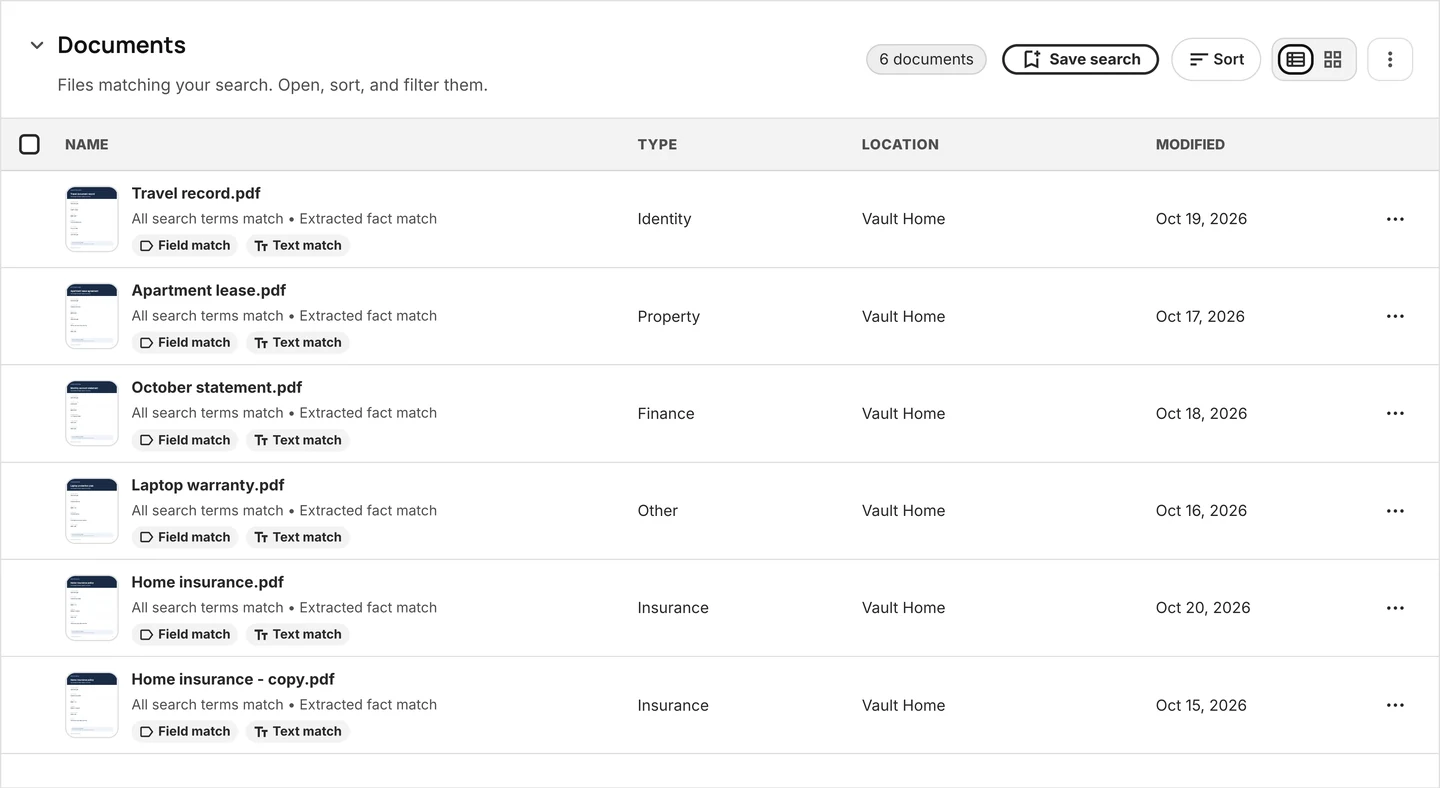The image size is (1440, 788).
Task: Open the Home insurance.pdf thumbnail
Action: coord(92,608)
